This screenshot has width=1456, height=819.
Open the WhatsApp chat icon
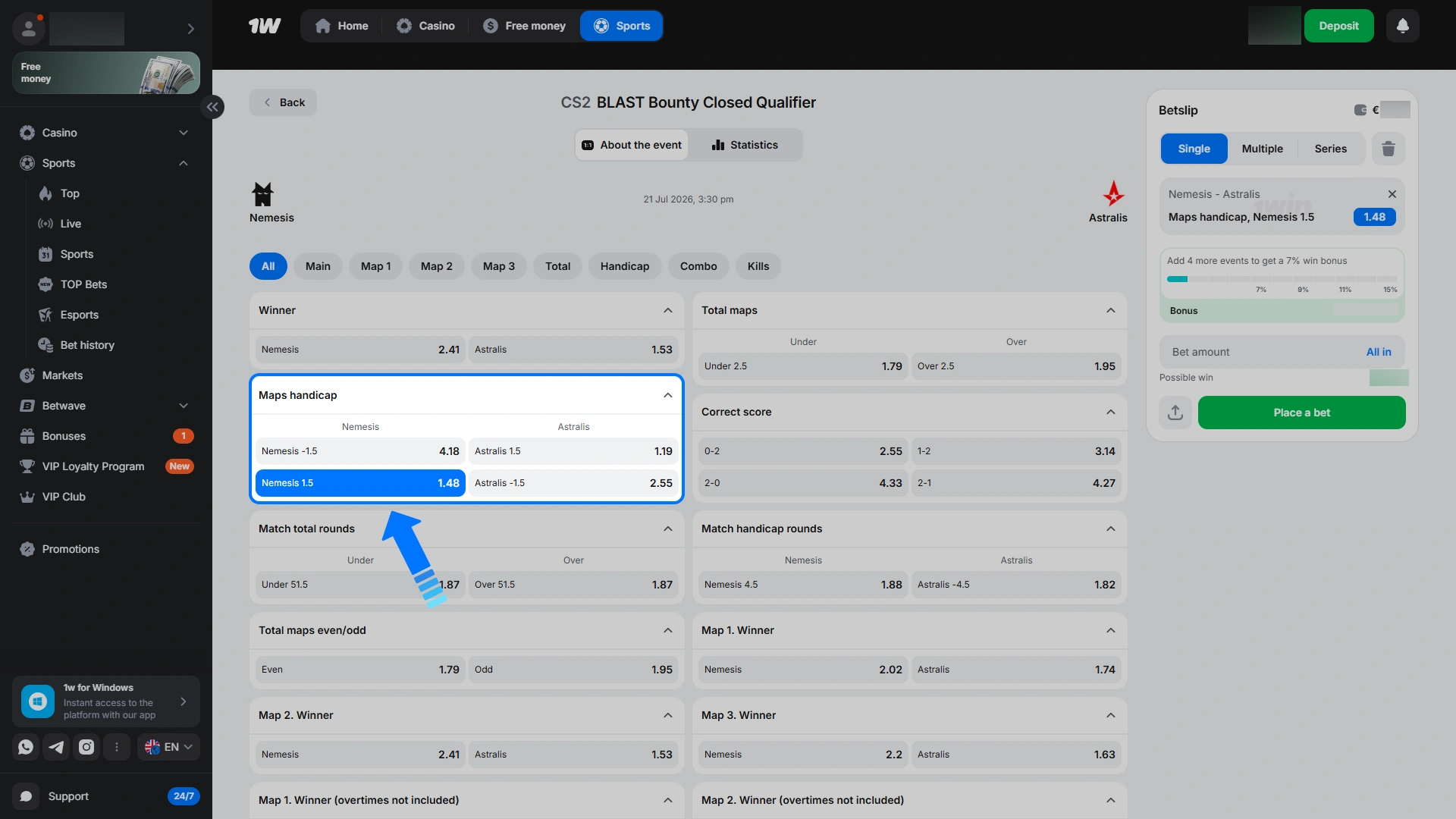point(26,747)
